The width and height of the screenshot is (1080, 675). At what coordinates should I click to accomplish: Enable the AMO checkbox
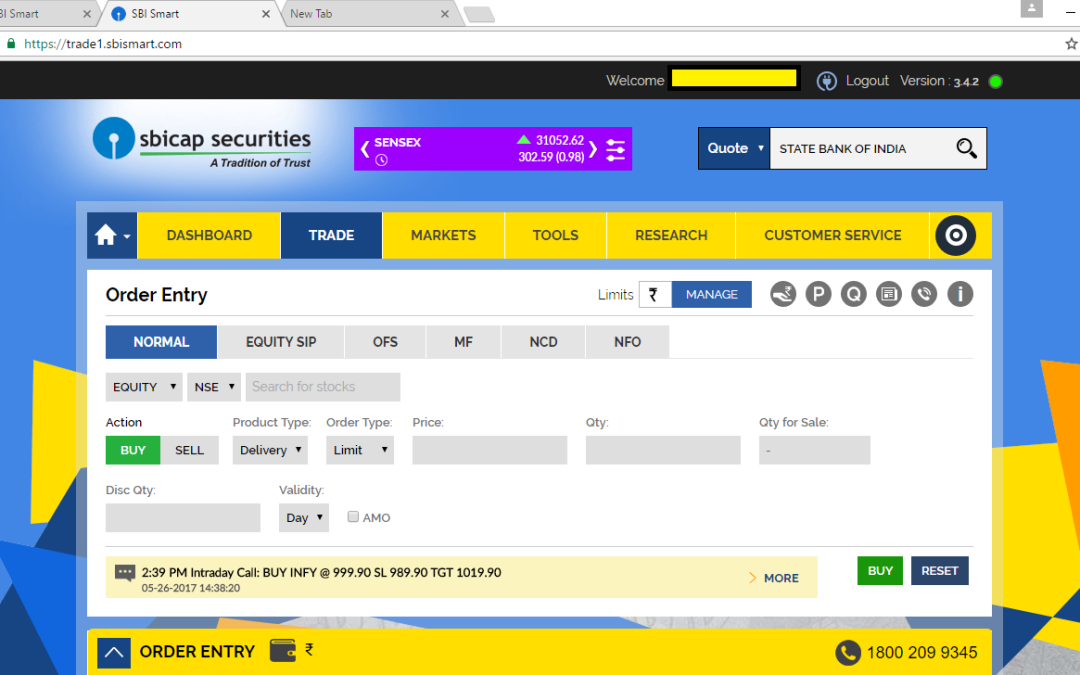353,517
